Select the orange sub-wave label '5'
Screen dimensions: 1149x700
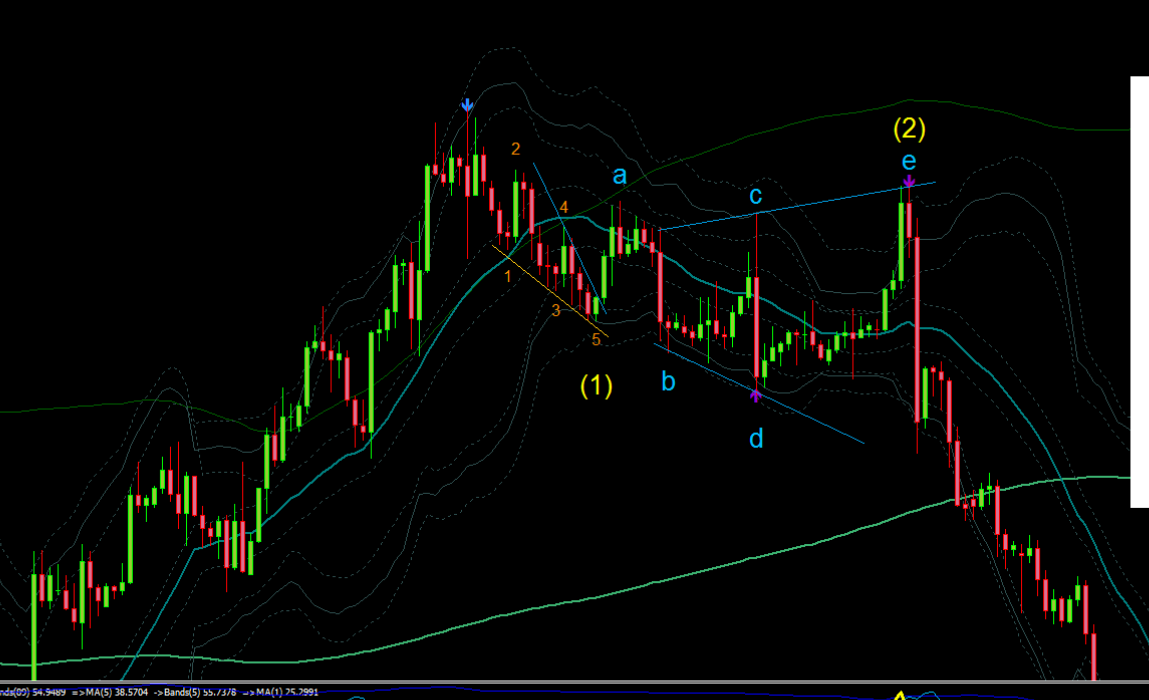click(596, 339)
